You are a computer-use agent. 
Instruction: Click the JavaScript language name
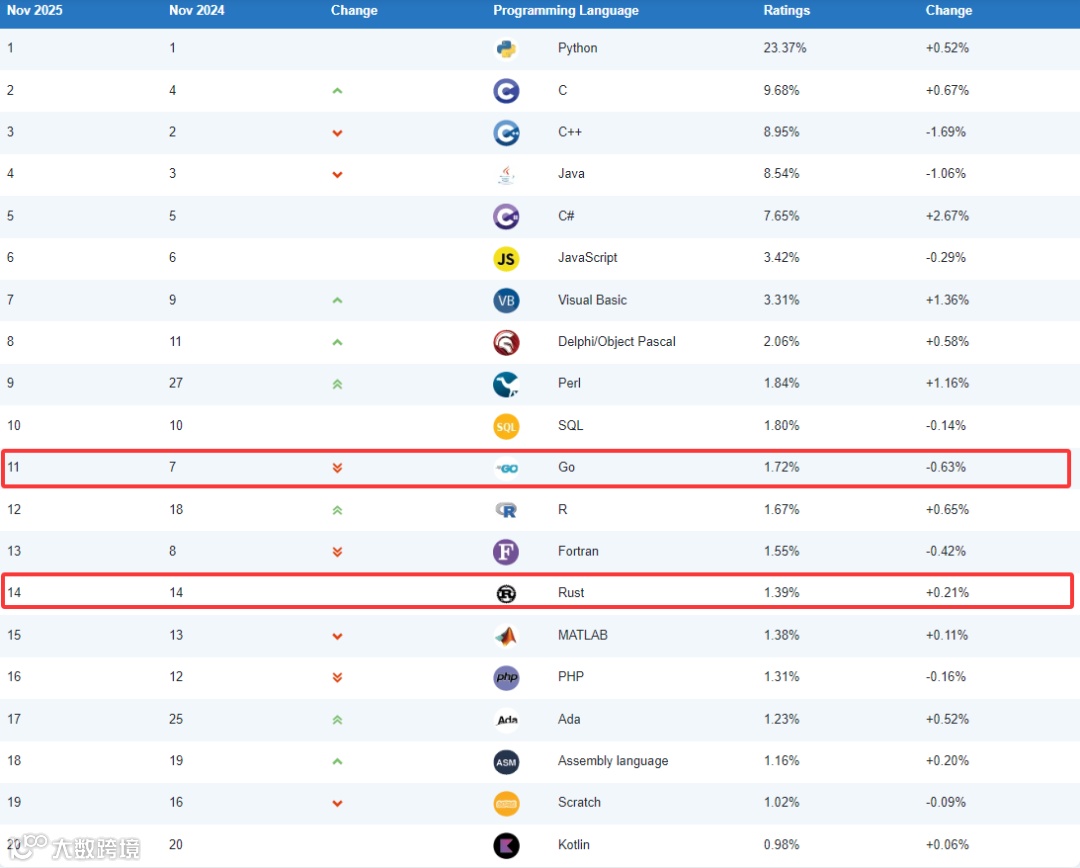pos(588,258)
